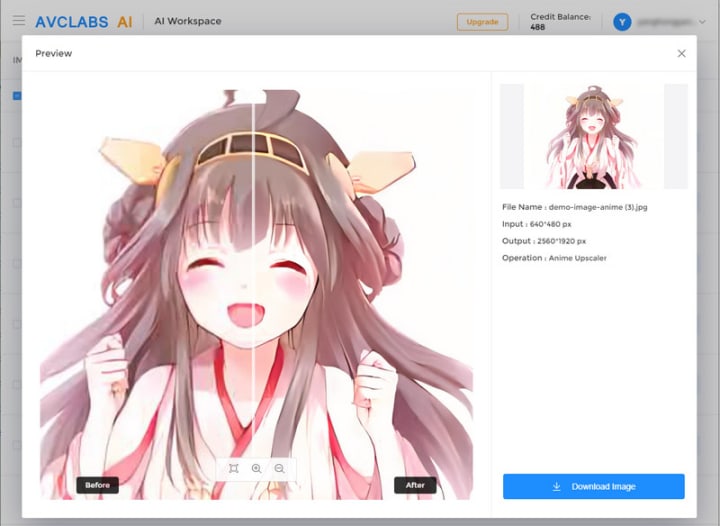
Task: Click the After label
Action: (415, 485)
